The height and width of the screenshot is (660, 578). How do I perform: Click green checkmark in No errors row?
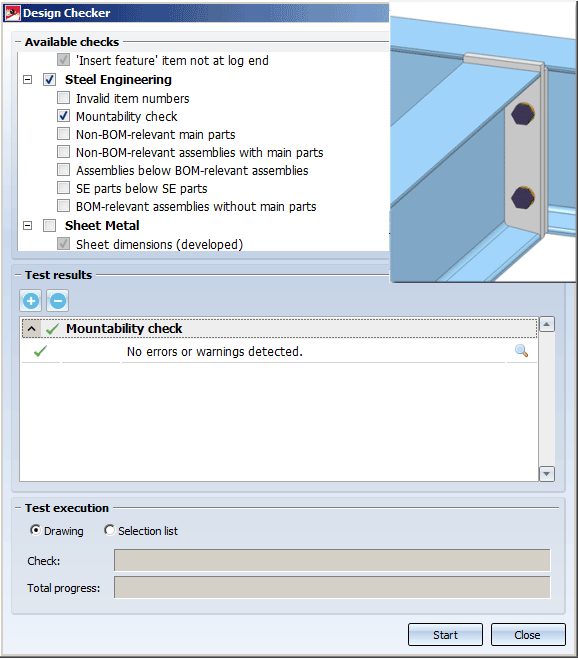[40, 351]
